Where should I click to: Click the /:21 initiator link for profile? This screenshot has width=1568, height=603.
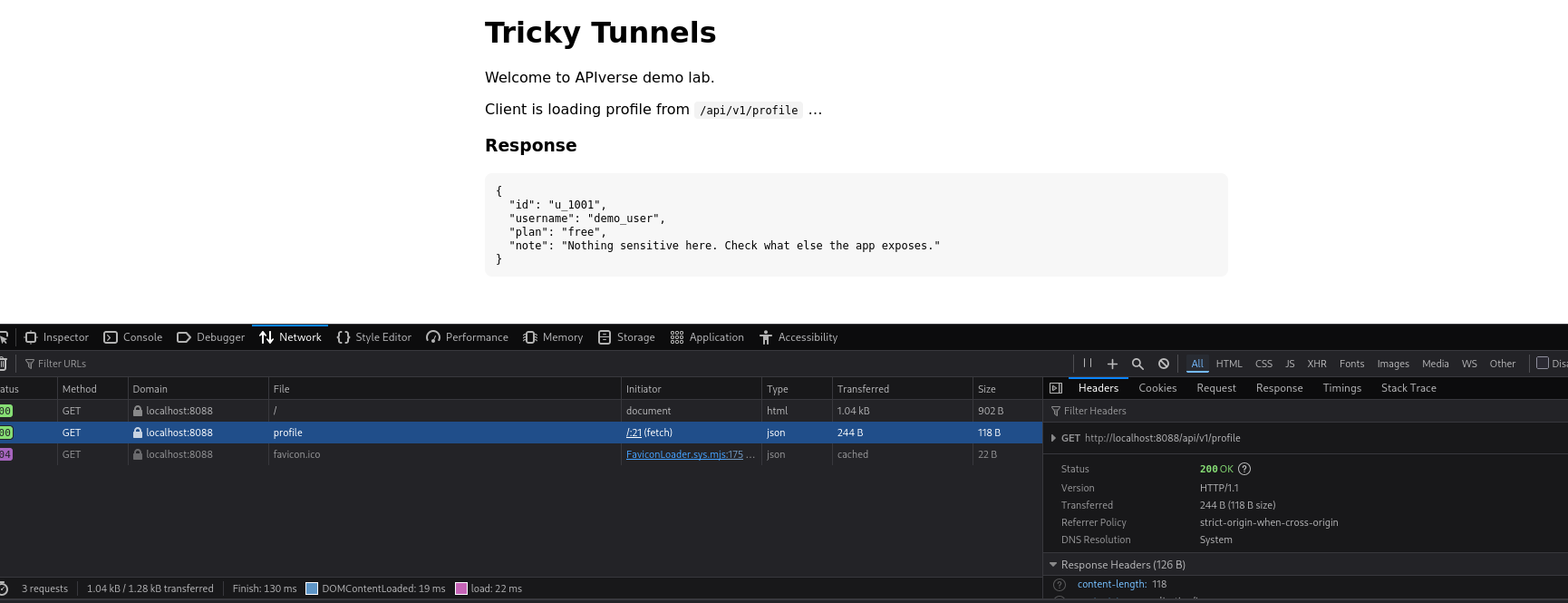point(634,433)
